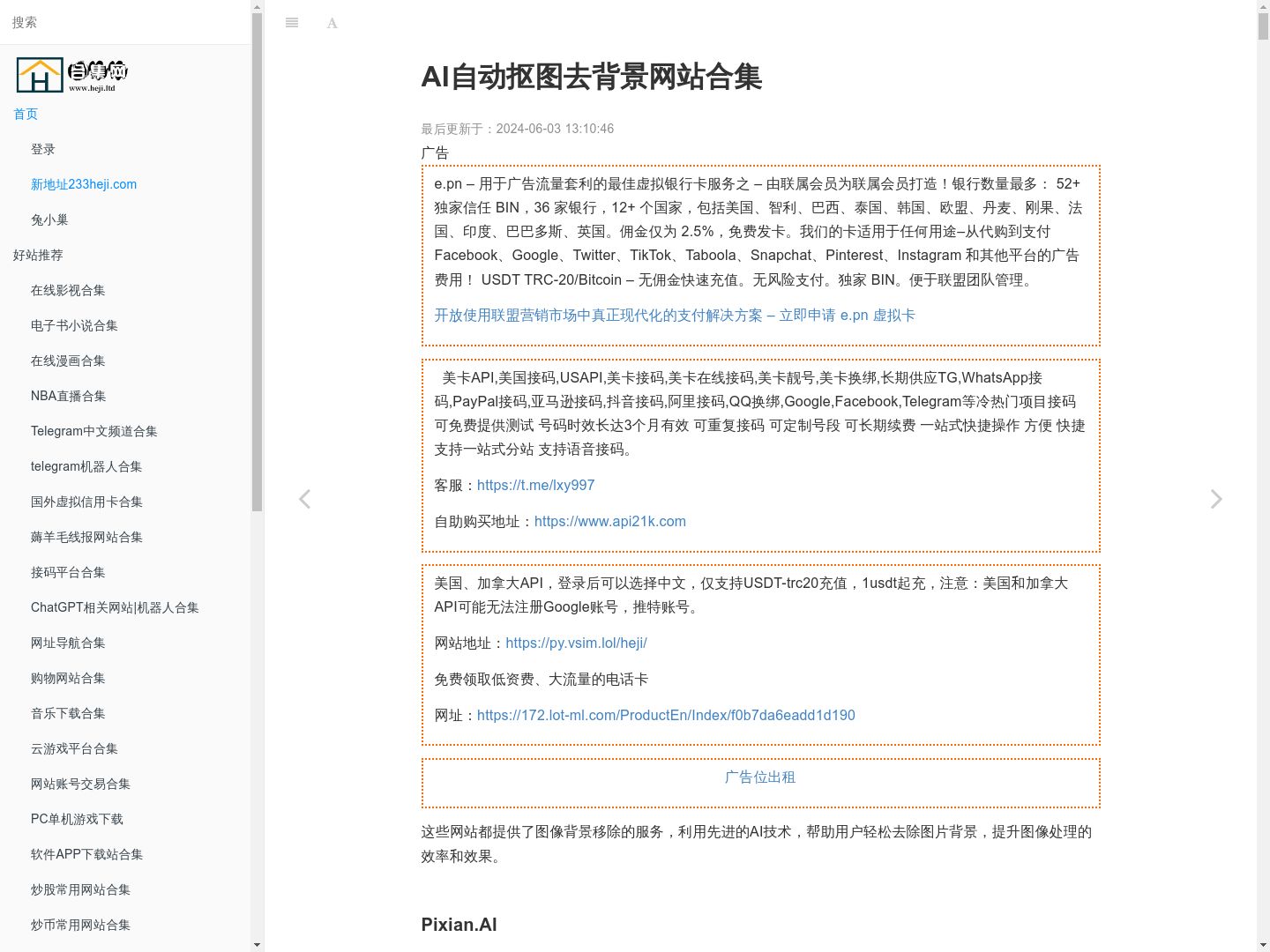This screenshot has height=952, width=1270.
Task: Click the sidebar scroll-down arrow
Action: pos(257,945)
